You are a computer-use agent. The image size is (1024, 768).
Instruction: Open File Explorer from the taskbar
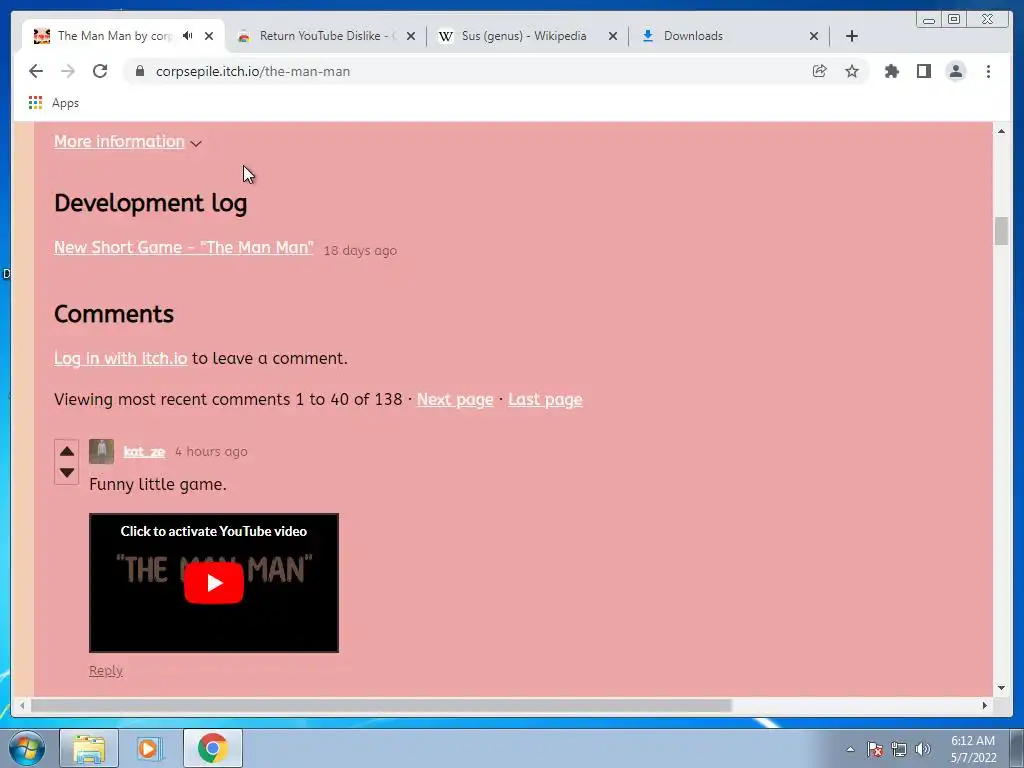click(89, 748)
